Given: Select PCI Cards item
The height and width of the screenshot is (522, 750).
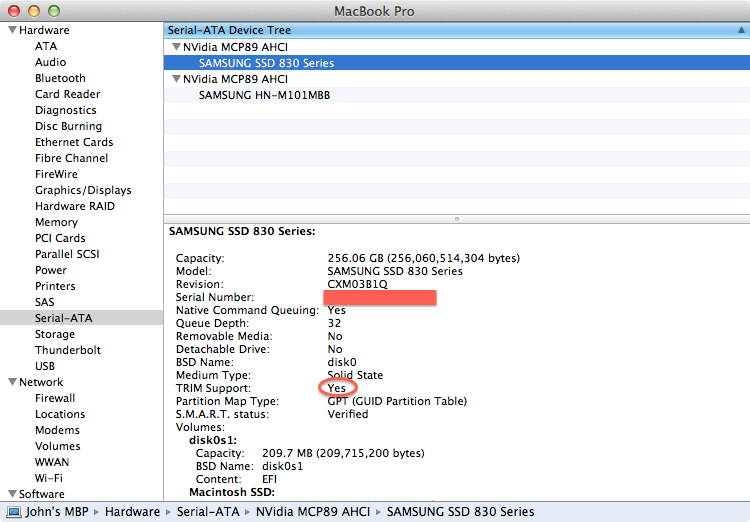Looking at the screenshot, I should click(x=60, y=238).
